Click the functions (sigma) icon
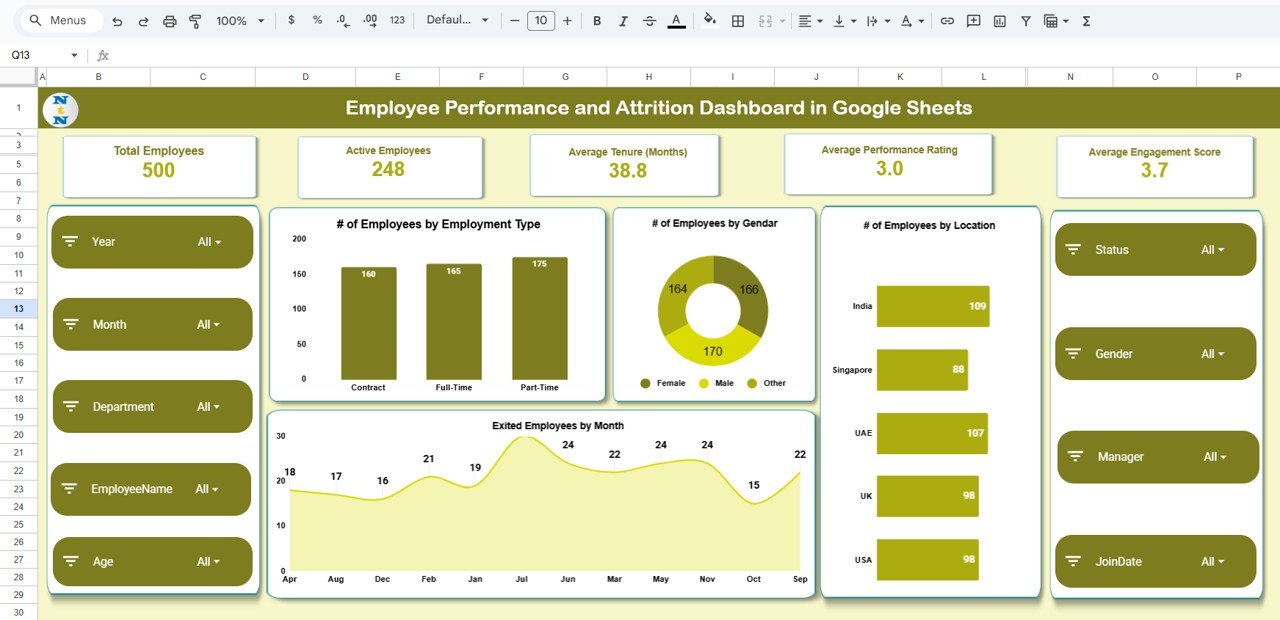 (x=1086, y=19)
